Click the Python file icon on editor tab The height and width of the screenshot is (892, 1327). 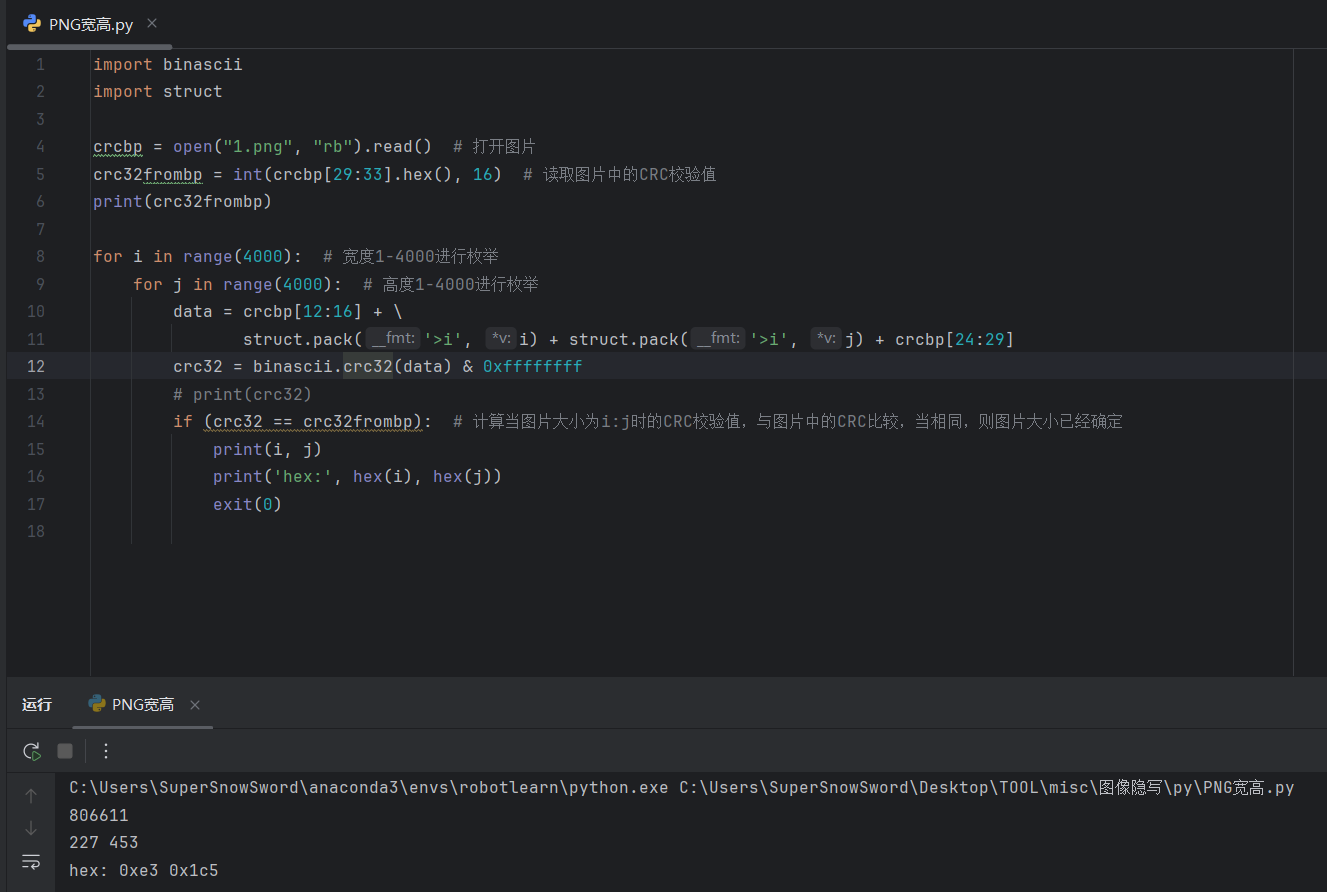point(32,24)
